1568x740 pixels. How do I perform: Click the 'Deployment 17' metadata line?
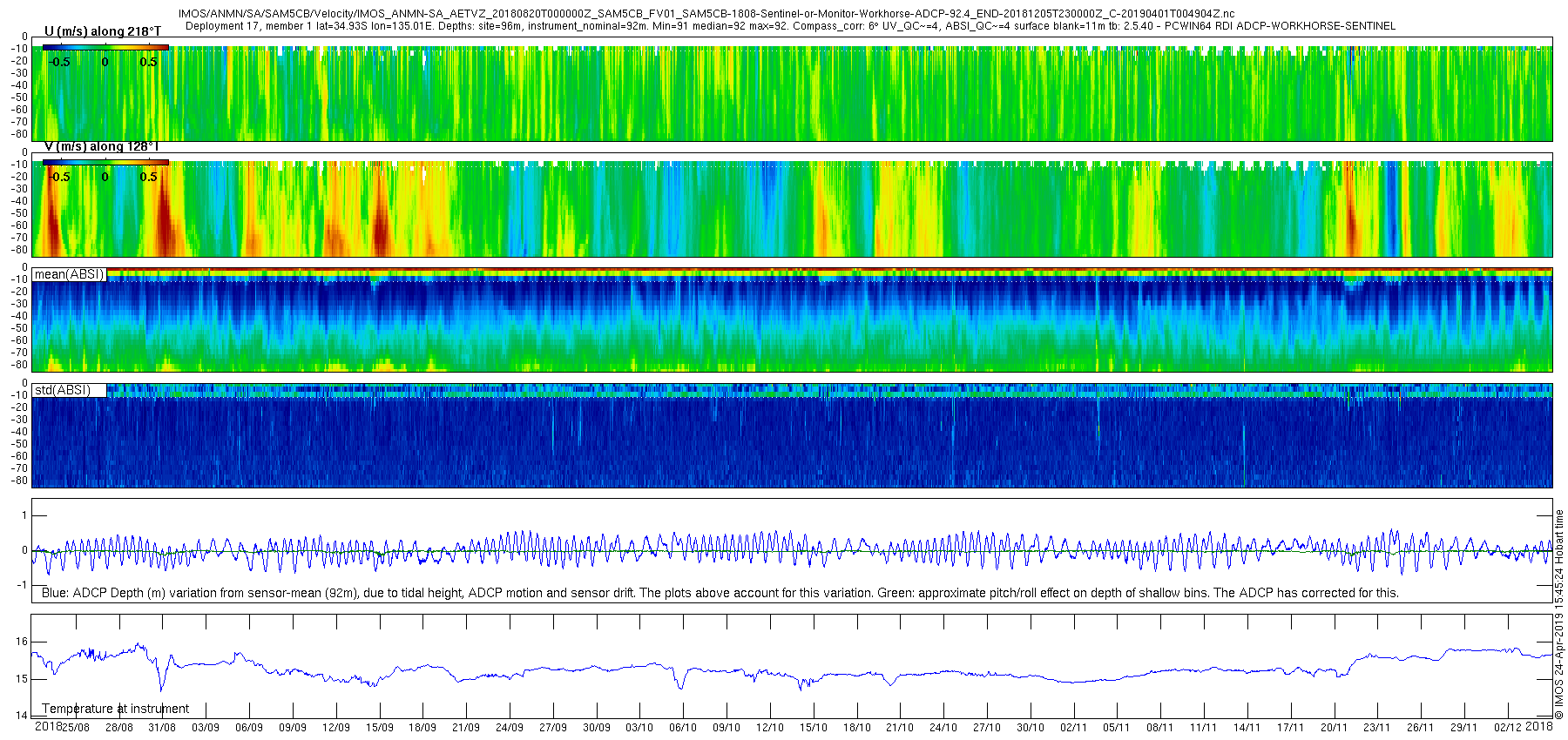coord(790,26)
